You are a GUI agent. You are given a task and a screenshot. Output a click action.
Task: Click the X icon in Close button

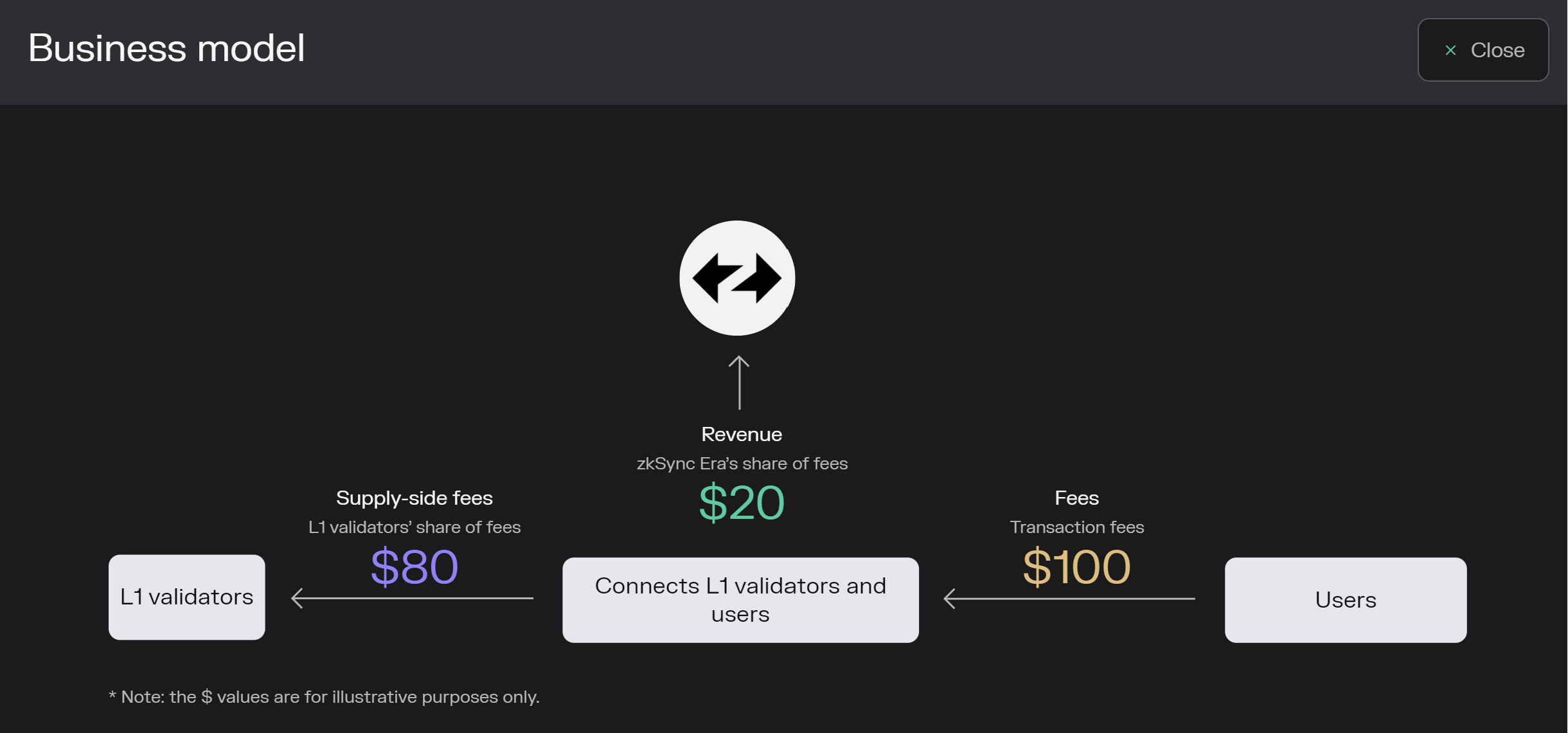coord(1450,50)
